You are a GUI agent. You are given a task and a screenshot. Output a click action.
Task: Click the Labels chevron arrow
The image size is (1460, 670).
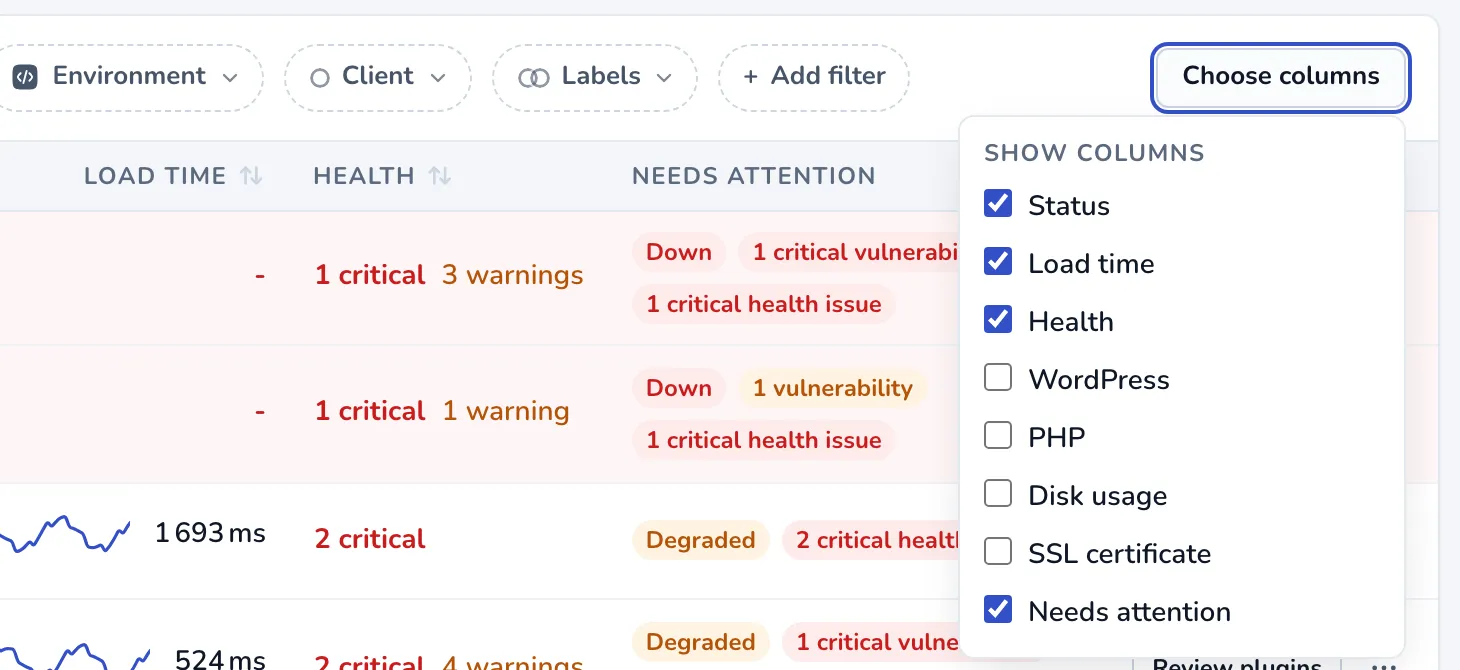[x=664, y=78]
